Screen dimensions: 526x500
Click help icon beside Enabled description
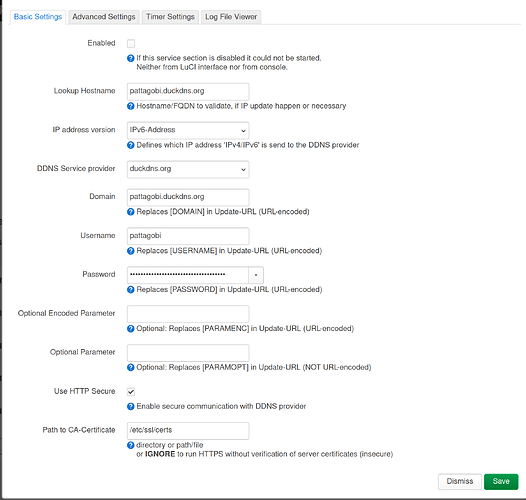130,58
